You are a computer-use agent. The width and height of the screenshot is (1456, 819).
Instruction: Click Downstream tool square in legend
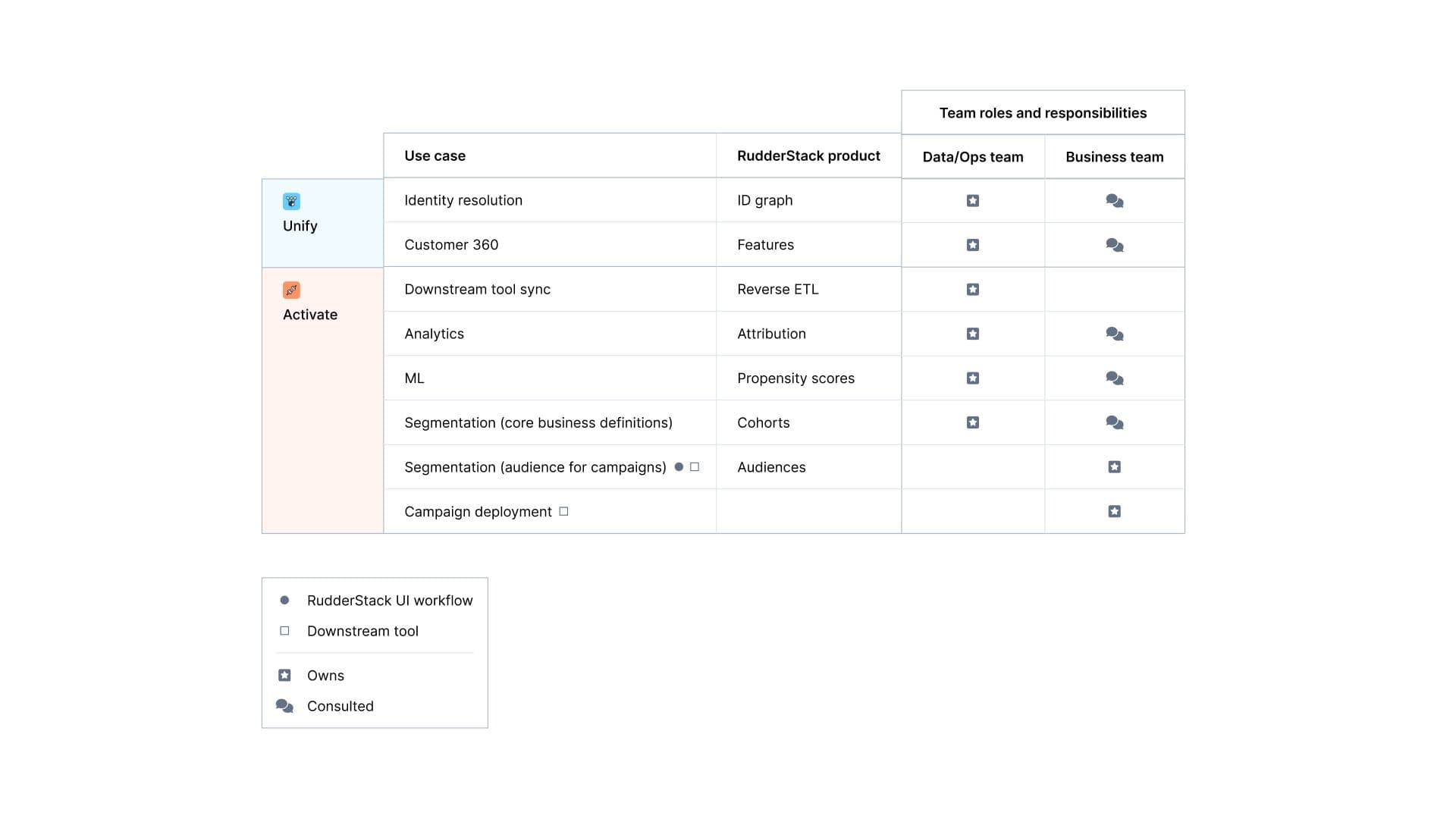[284, 631]
